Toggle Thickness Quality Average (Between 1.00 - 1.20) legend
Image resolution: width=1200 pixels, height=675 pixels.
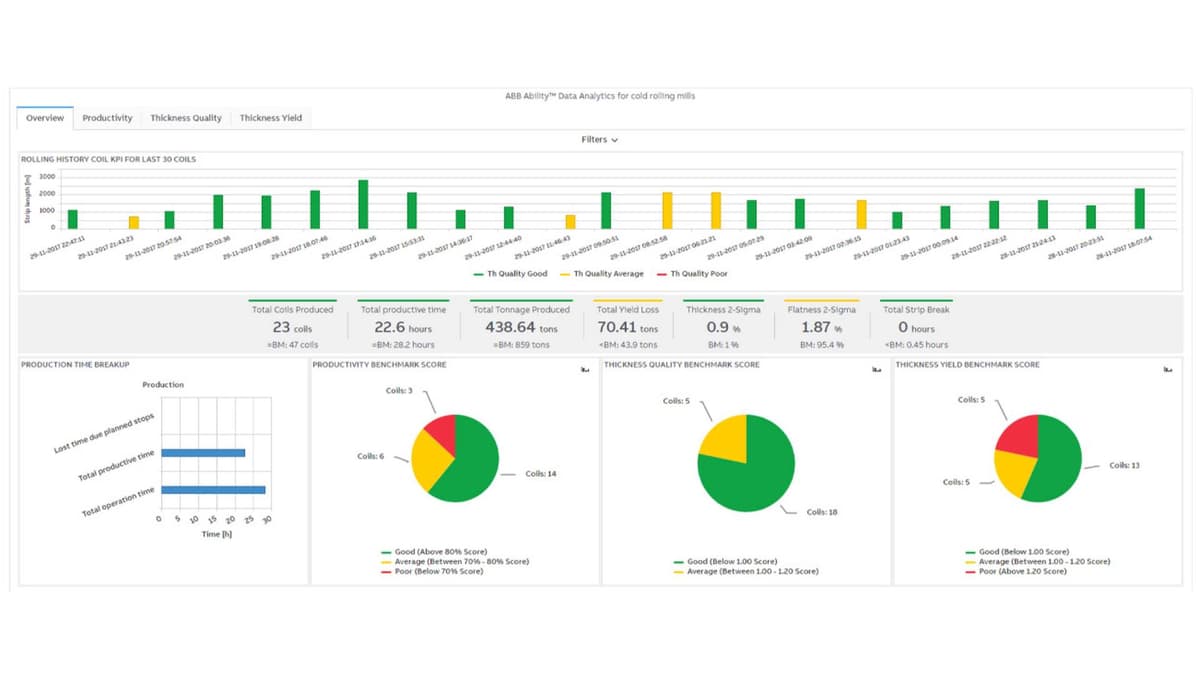(745, 571)
